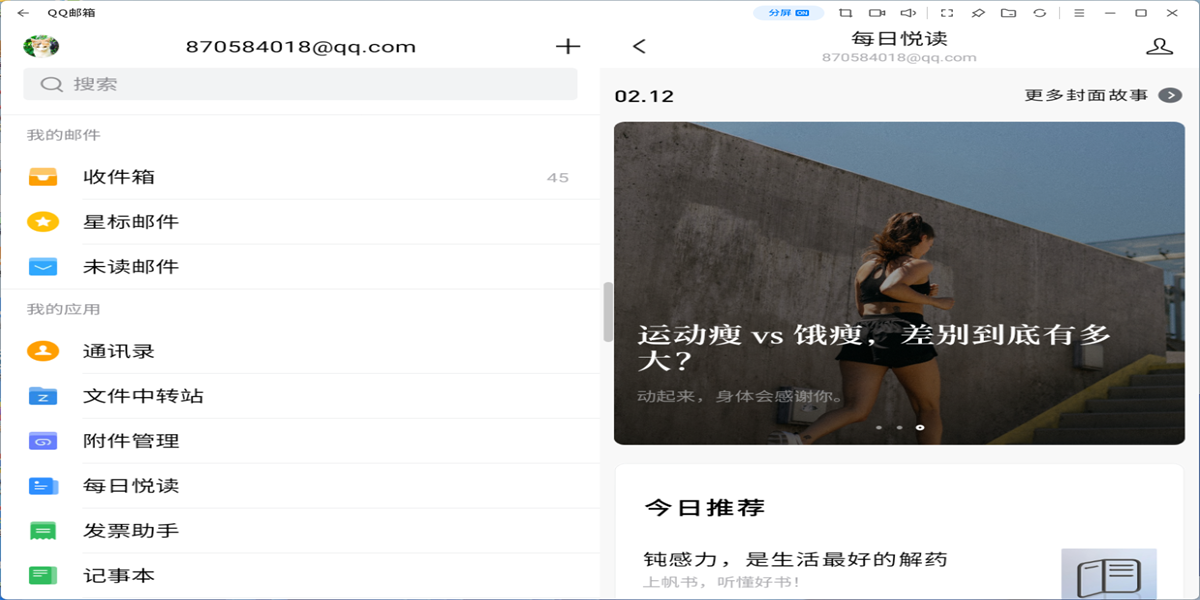This screenshot has width=1200, height=600.
Task: Start screen recording from the title bar
Action: coord(877,13)
